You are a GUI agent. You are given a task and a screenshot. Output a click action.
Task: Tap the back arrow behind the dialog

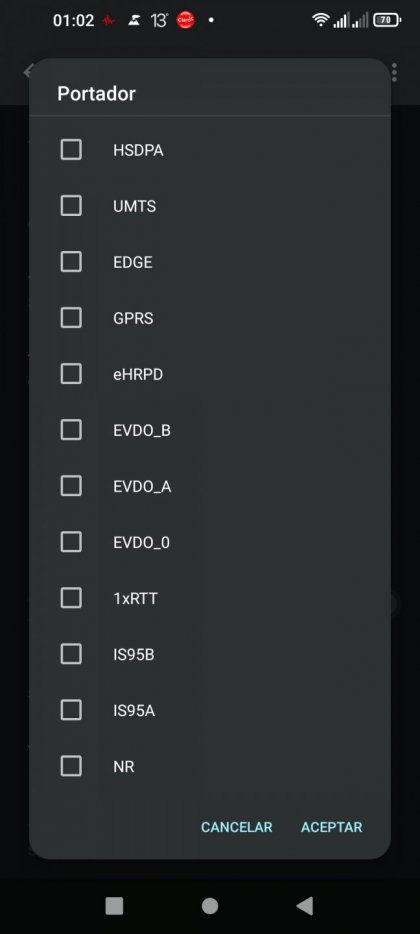tap(27, 72)
